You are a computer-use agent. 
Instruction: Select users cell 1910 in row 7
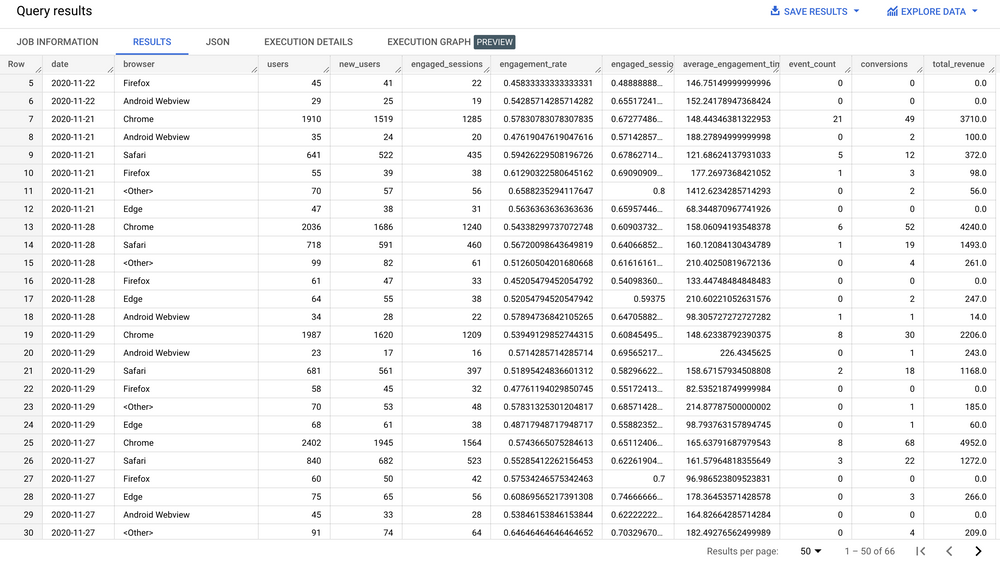[311, 119]
